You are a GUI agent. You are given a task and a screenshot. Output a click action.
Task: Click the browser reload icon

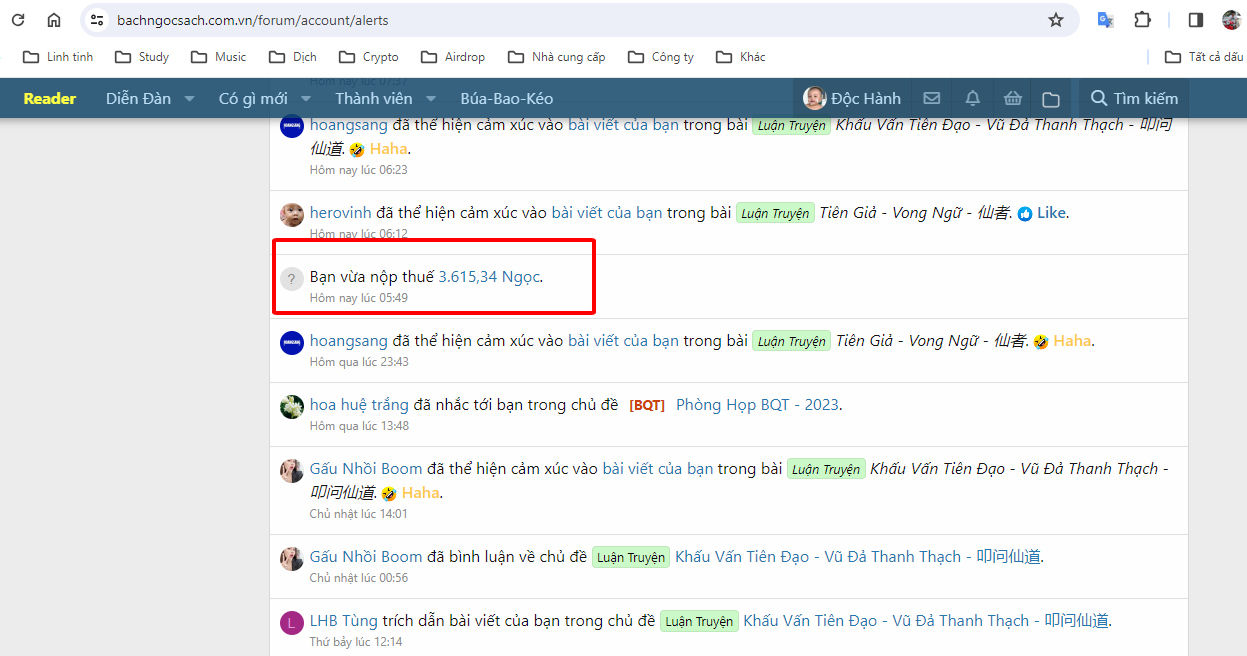pos(18,20)
